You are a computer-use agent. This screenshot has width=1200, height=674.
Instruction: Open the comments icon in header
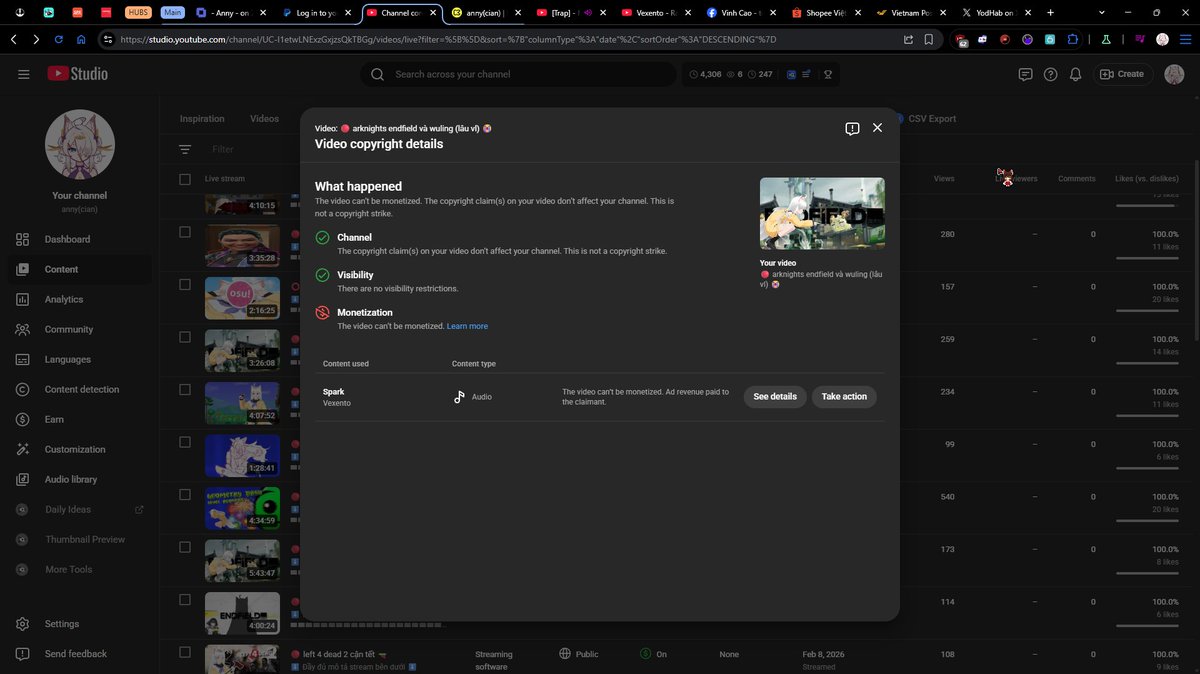[1025, 74]
